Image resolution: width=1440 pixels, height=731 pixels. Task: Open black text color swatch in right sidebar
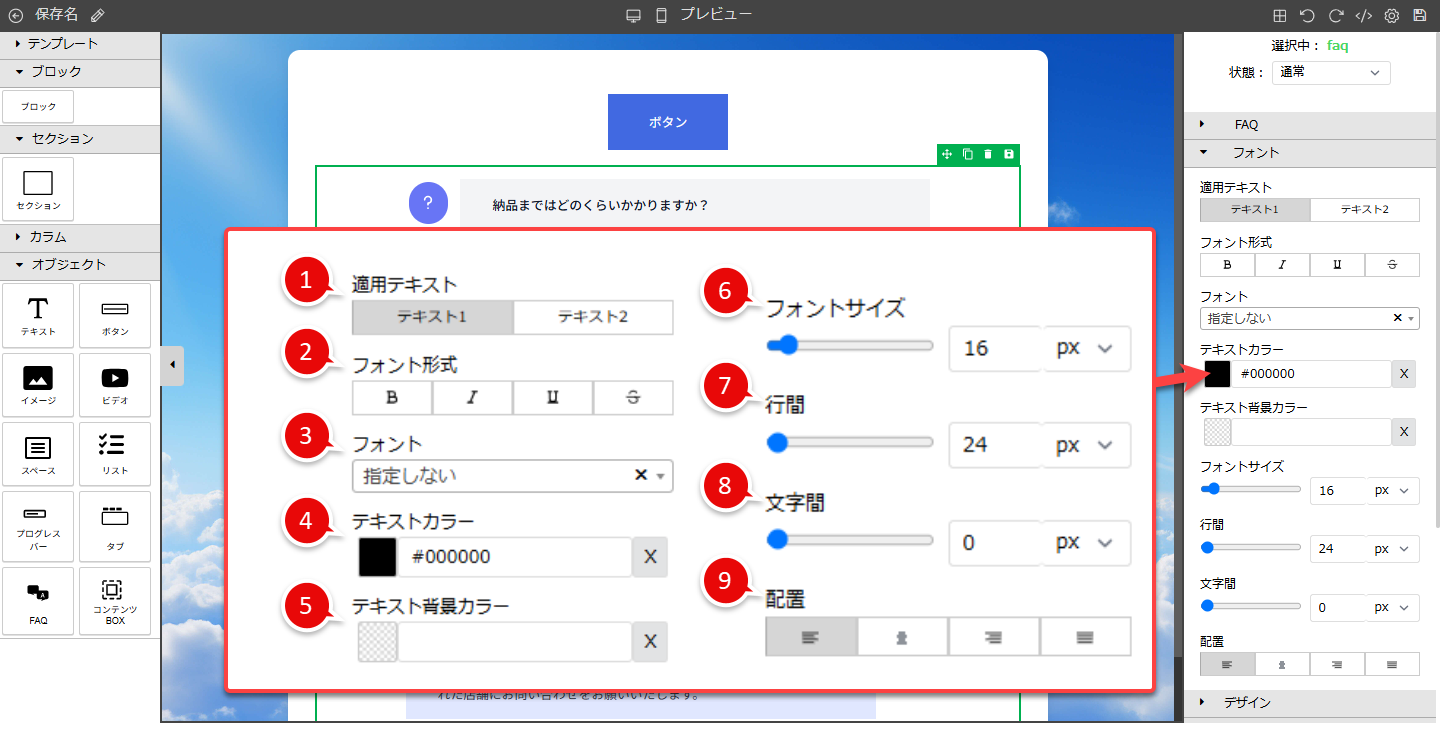coord(1217,374)
